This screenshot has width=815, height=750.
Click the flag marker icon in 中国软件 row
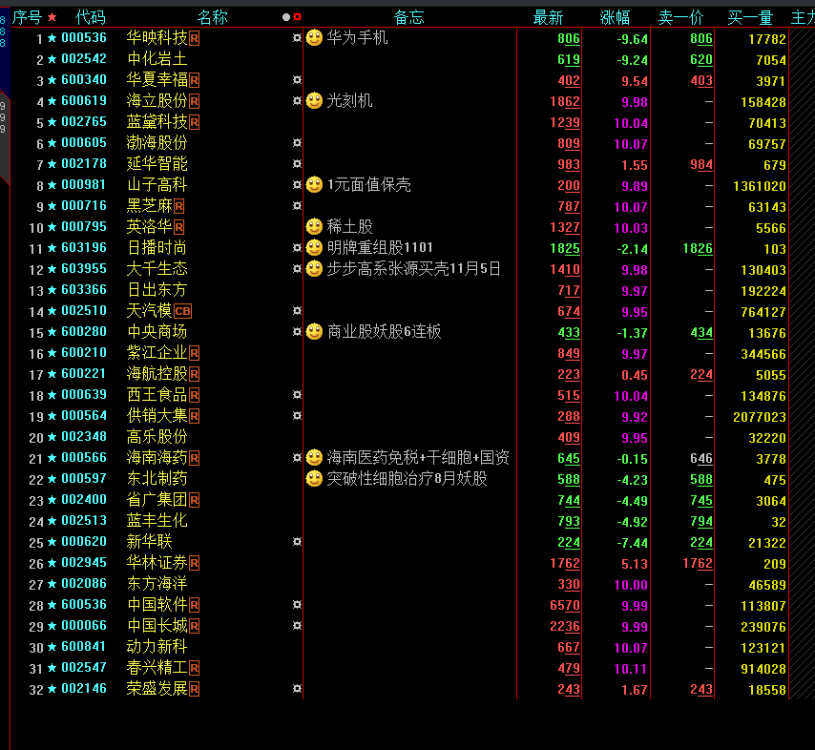tap(297, 604)
